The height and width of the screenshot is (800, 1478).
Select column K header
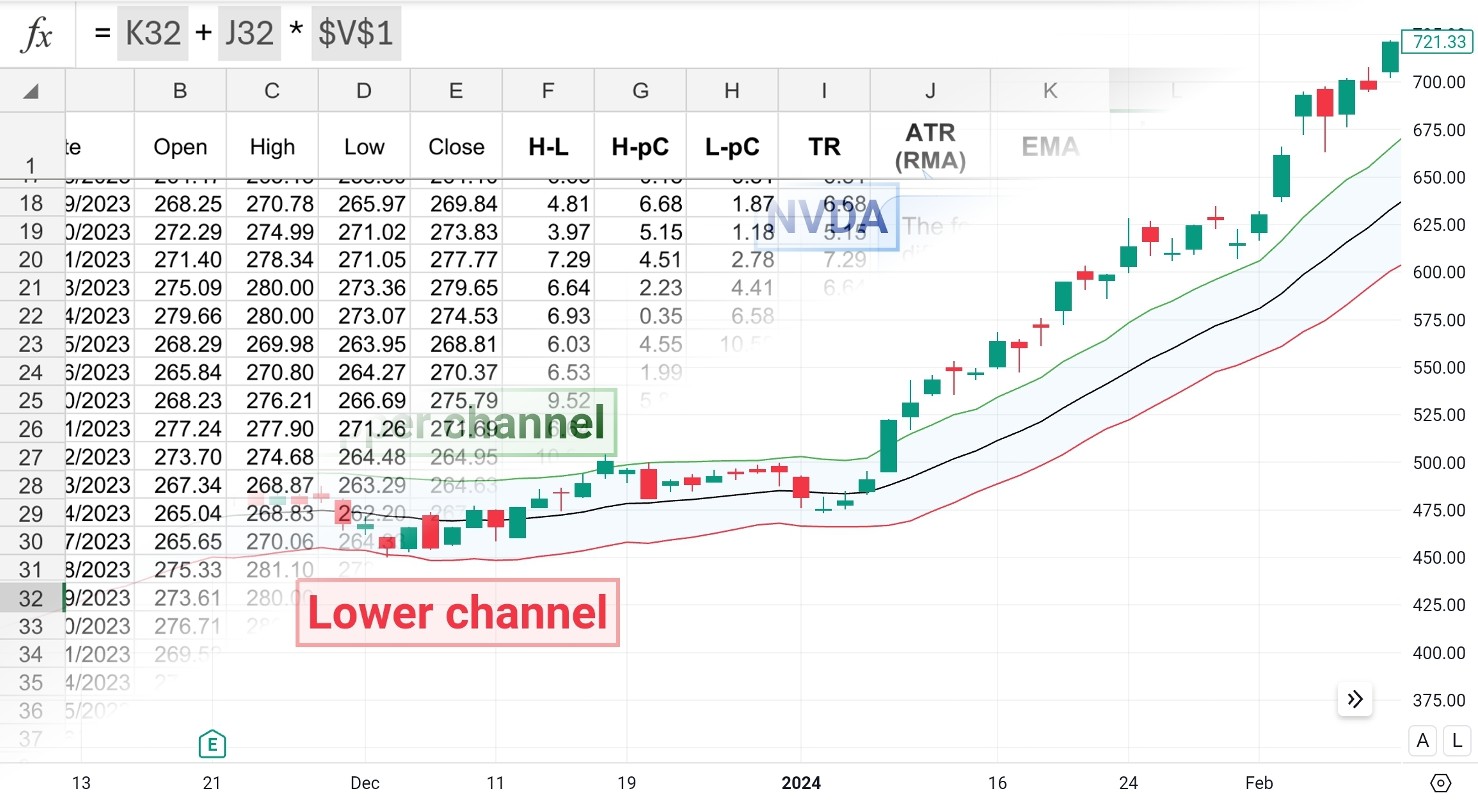click(x=1050, y=91)
